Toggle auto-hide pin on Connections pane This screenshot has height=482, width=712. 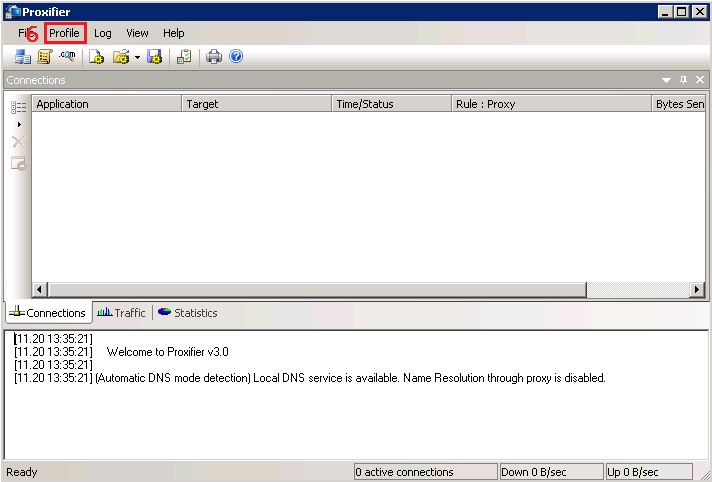(683, 80)
